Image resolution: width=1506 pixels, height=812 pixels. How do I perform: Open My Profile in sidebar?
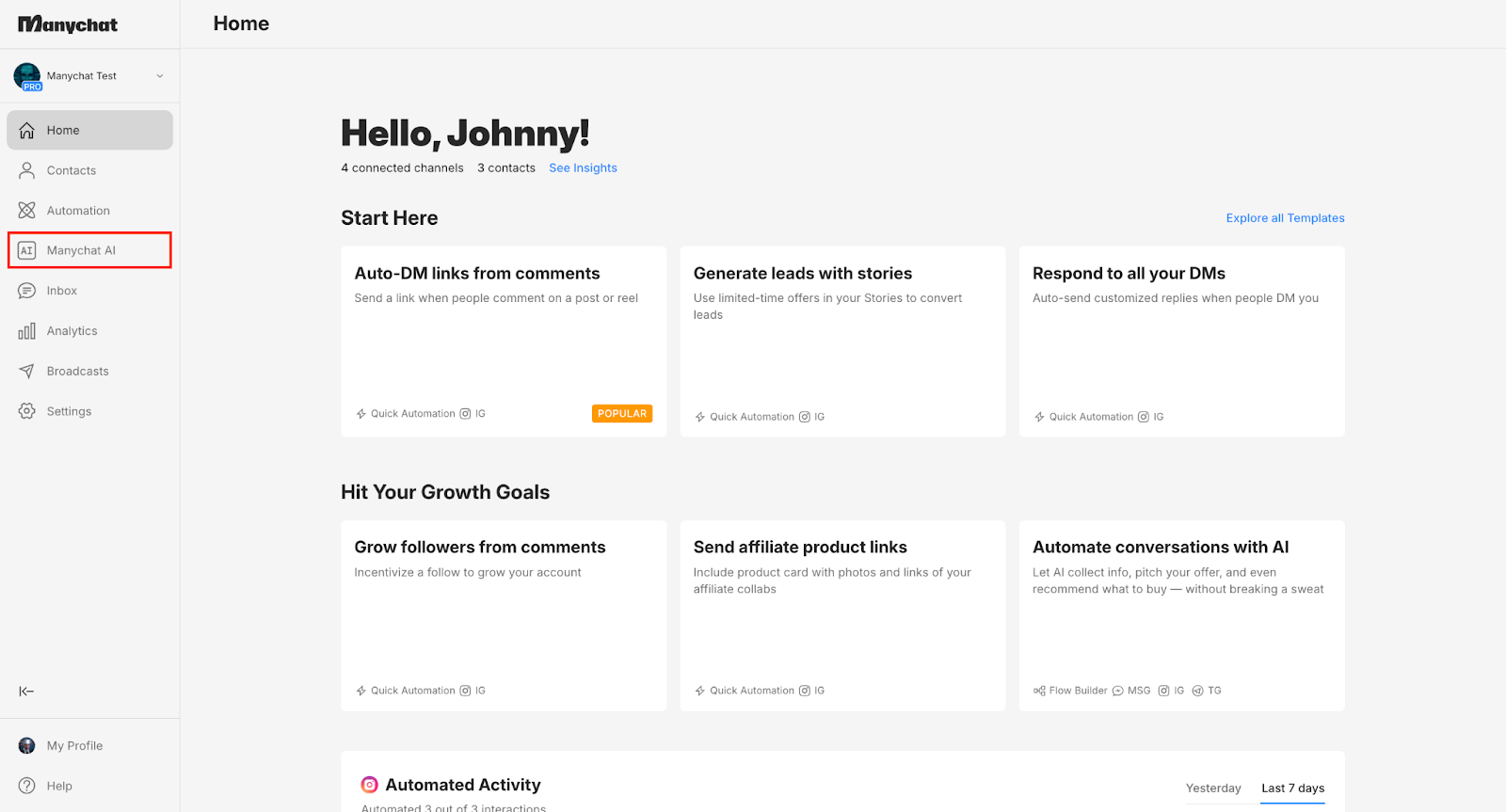pos(74,746)
